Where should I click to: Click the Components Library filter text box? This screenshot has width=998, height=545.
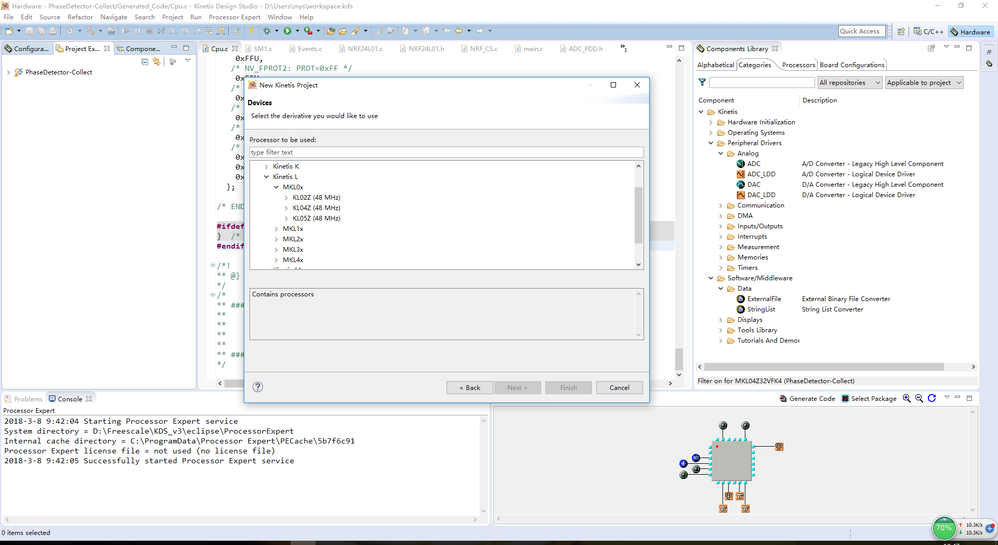point(762,83)
